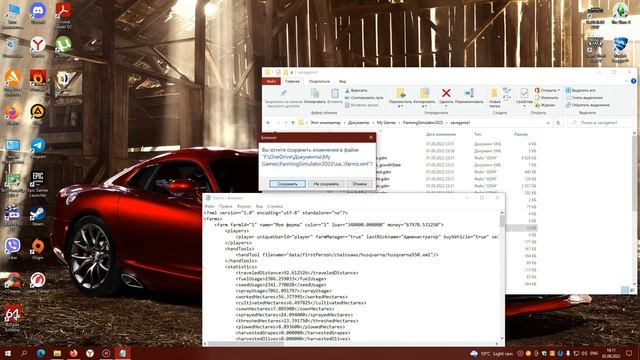Click Журнал in Explorer ribbon
Viewport: 640px width, 360px height.
coord(545,105)
